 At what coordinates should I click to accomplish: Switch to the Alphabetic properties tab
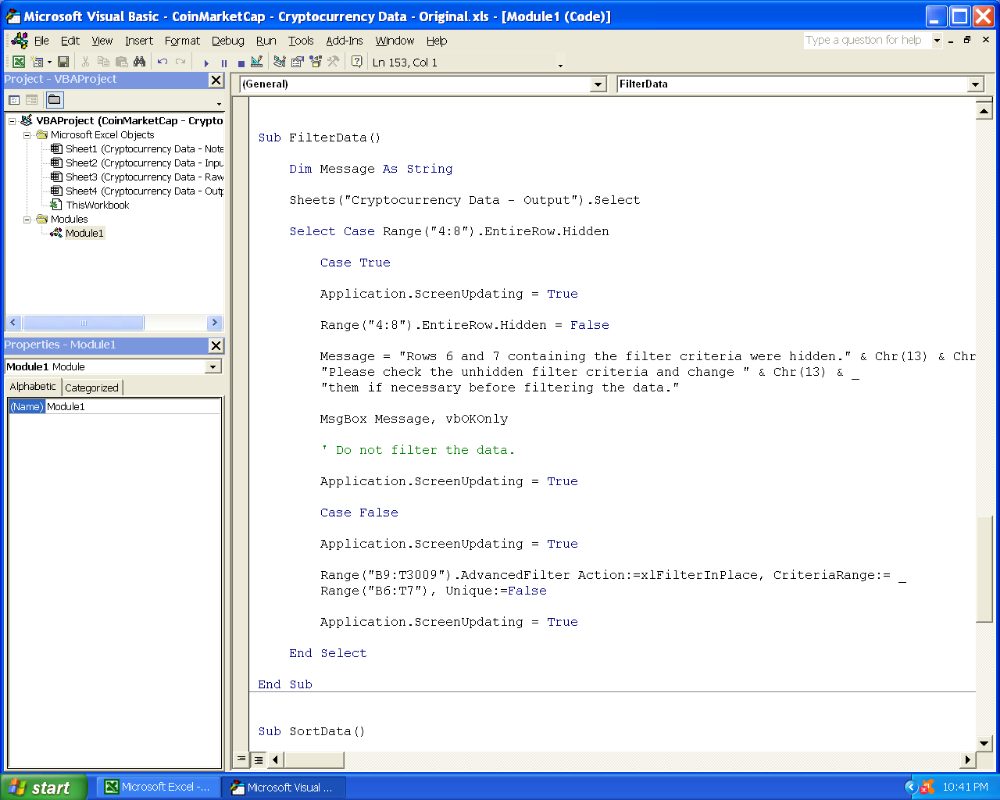[33, 387]
